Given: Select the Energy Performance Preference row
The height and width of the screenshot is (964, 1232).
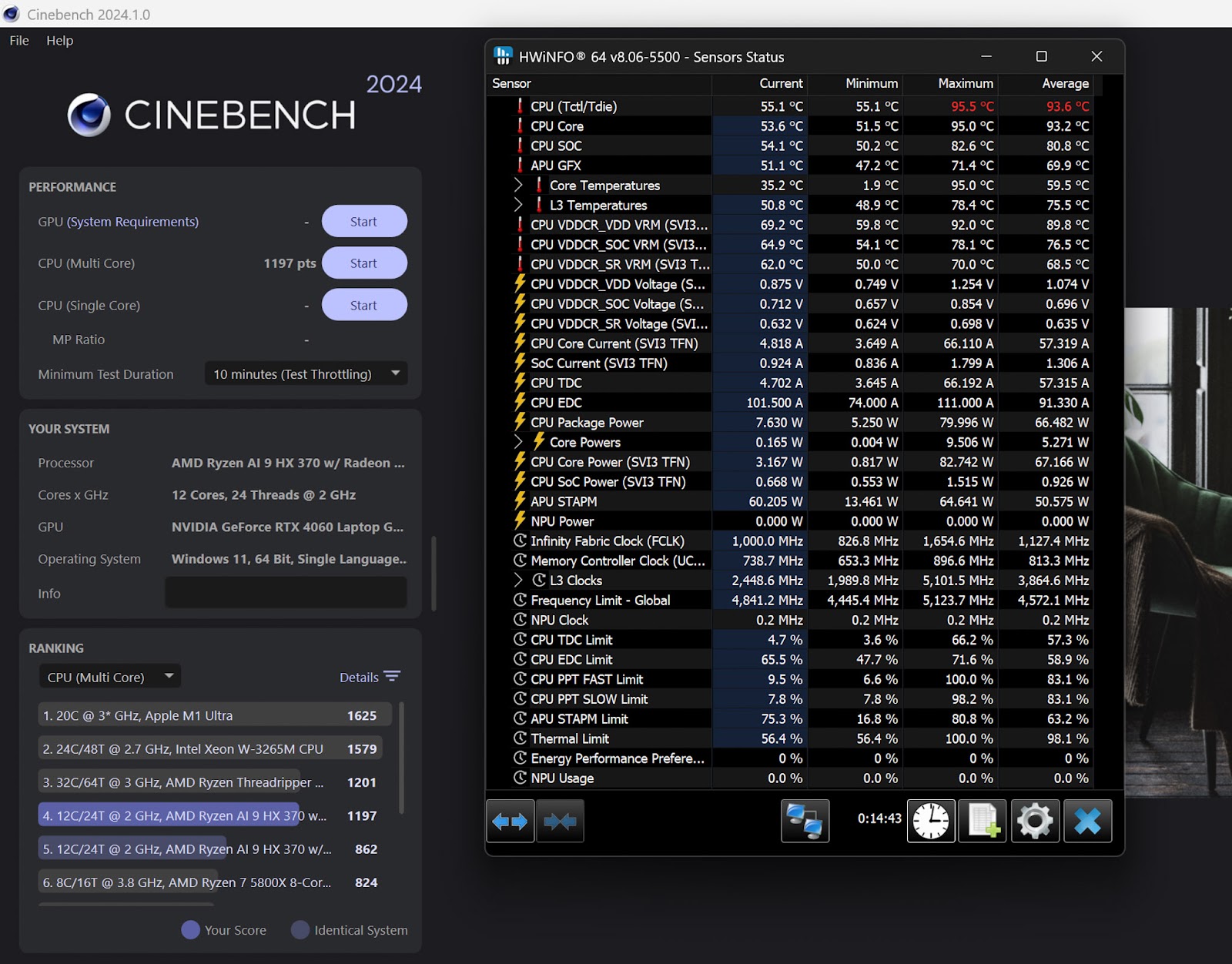Looking at the screenshot, I should click(789, 758).
